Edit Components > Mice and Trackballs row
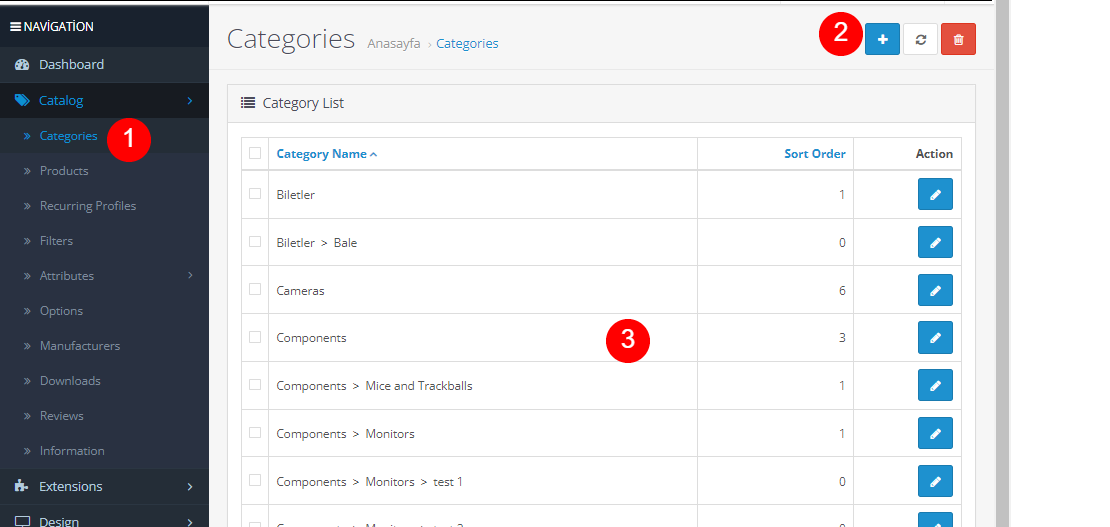Viewport: 1110px width, 527px height. (x=935, y=385)
